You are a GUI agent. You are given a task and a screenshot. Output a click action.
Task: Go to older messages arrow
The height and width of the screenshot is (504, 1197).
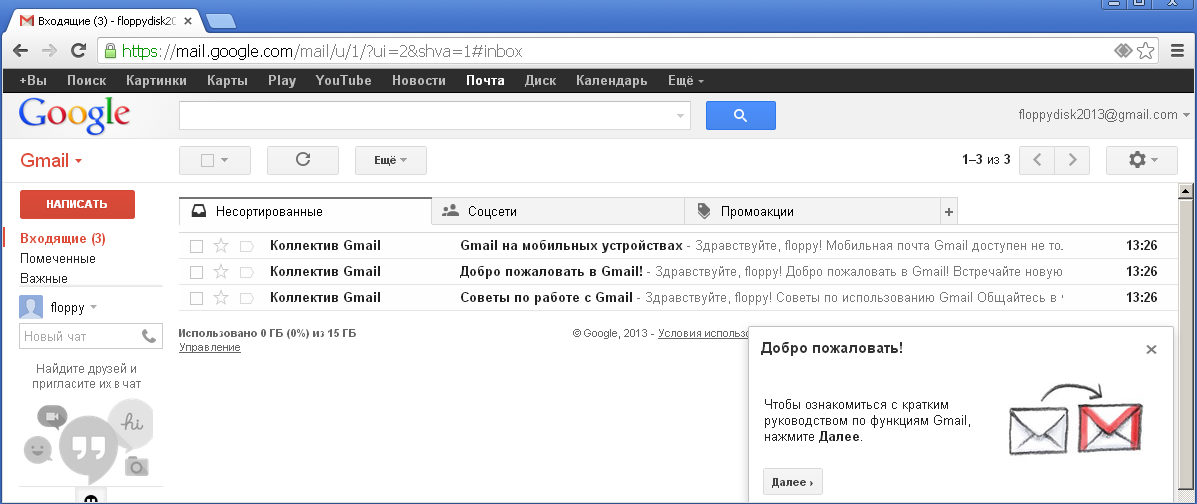pos(1072,160)
